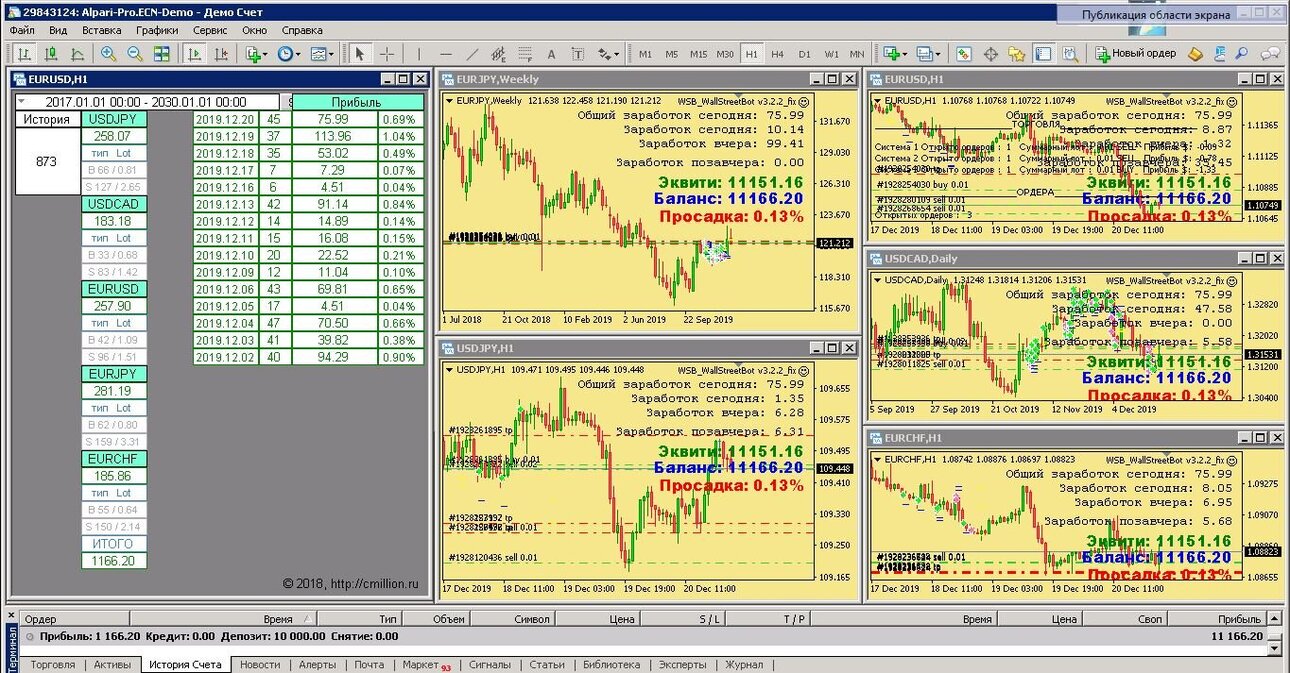Open the Графики menu
Screen dimensions: 1290x673
click(157, 30)
